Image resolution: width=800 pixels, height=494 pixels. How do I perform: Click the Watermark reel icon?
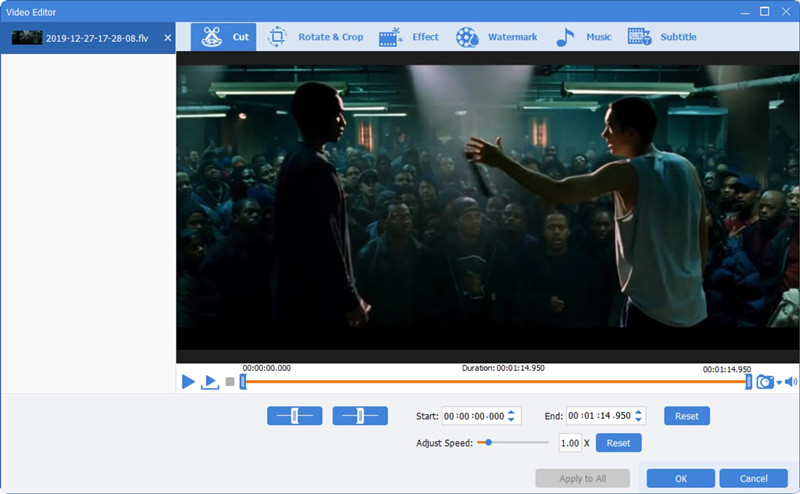[x=467, y=37]
